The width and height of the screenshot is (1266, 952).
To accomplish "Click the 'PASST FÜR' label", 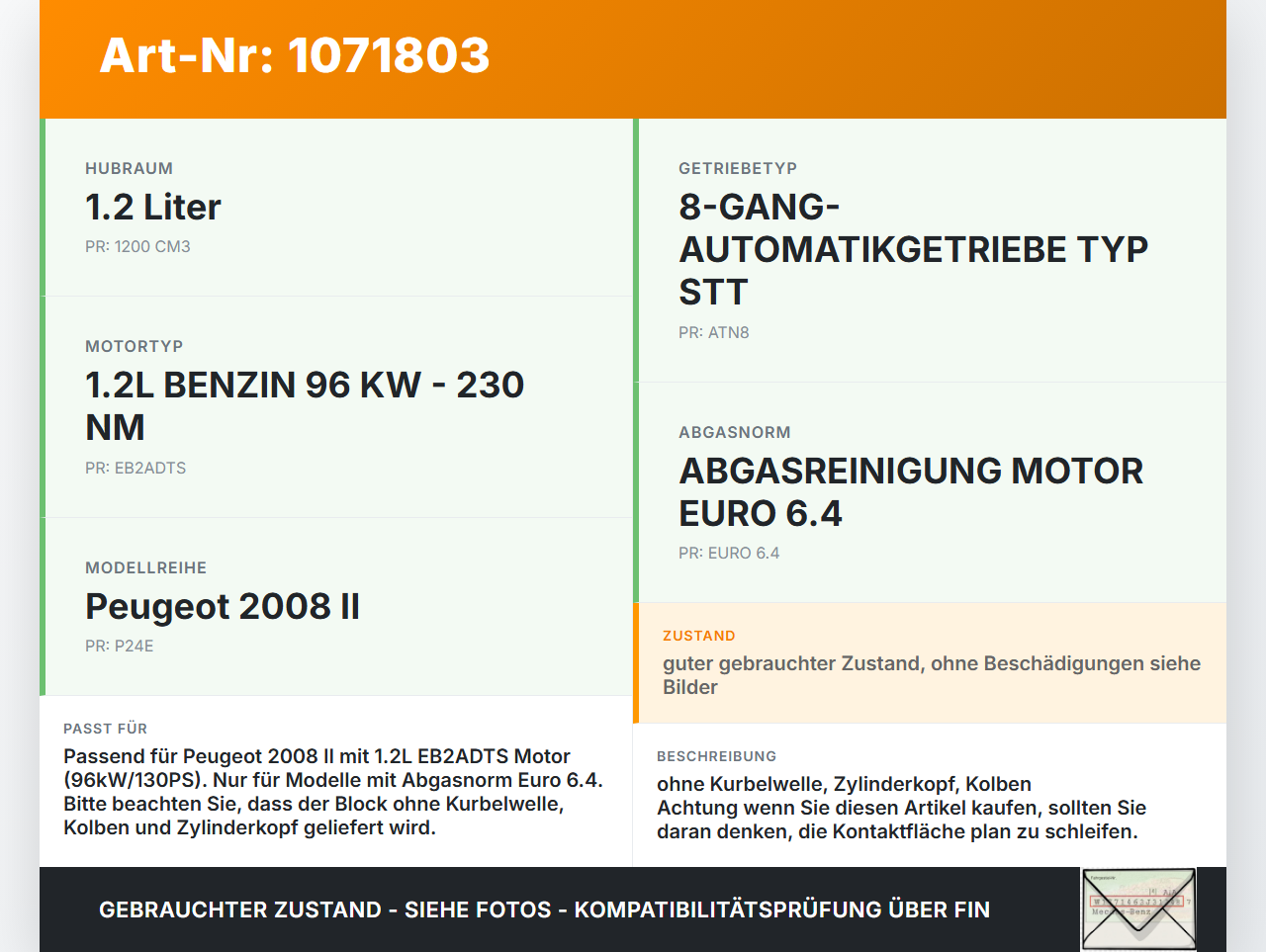I will point(106,729).
